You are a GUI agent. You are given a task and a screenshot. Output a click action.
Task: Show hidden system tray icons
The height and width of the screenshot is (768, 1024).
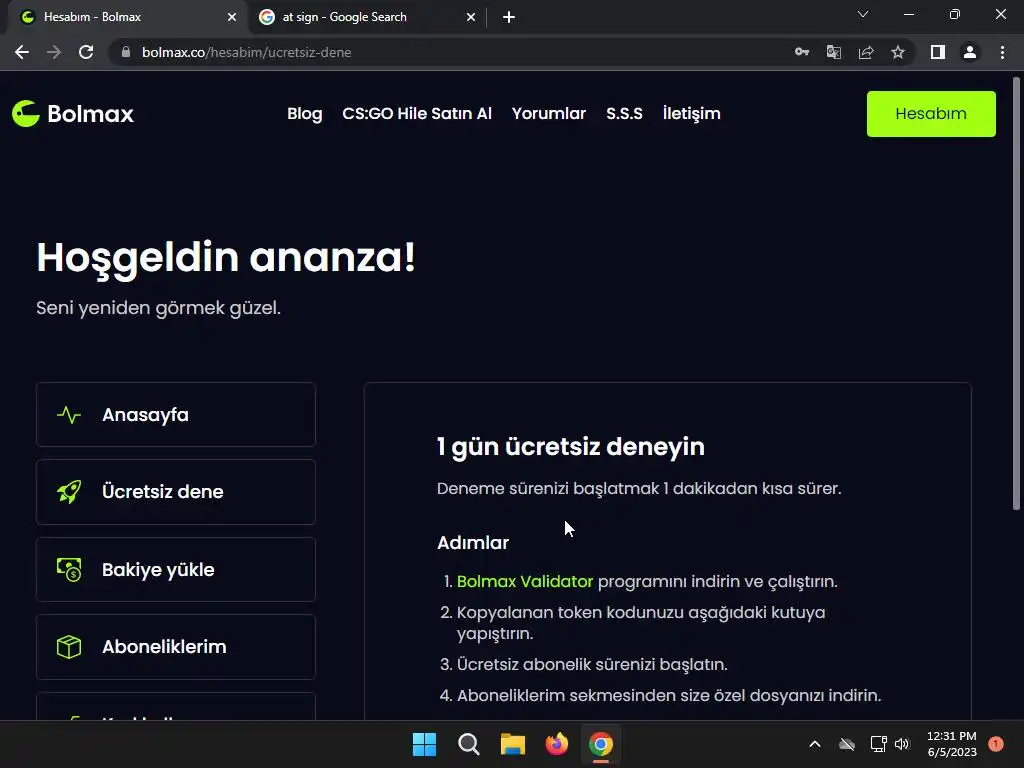[814, 744]
